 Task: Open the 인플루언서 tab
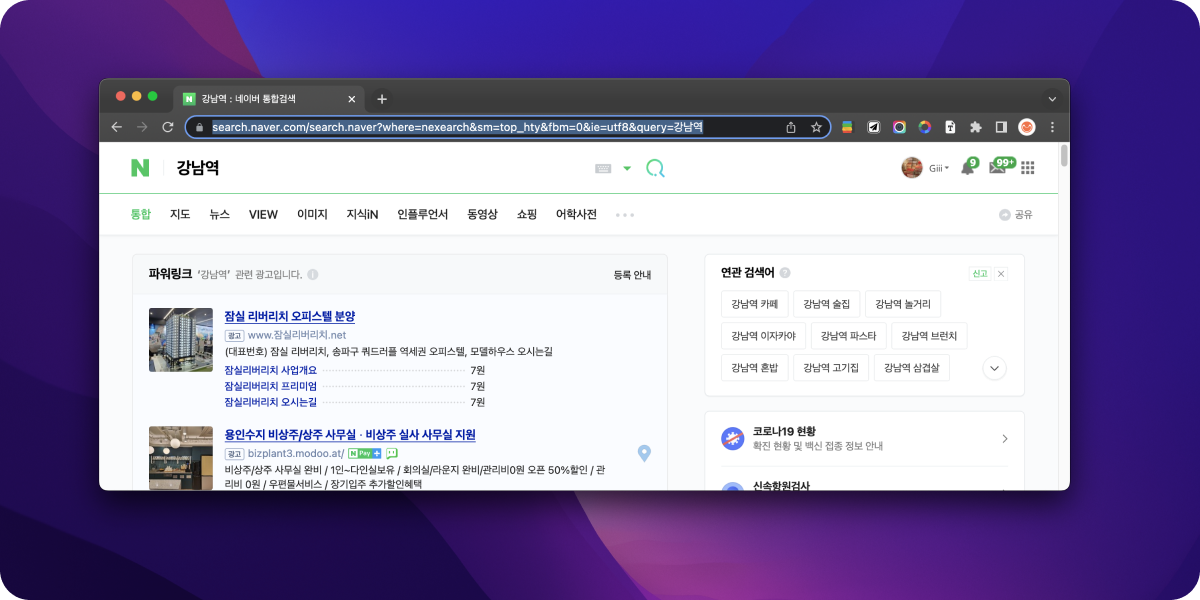tap(422, 214)
